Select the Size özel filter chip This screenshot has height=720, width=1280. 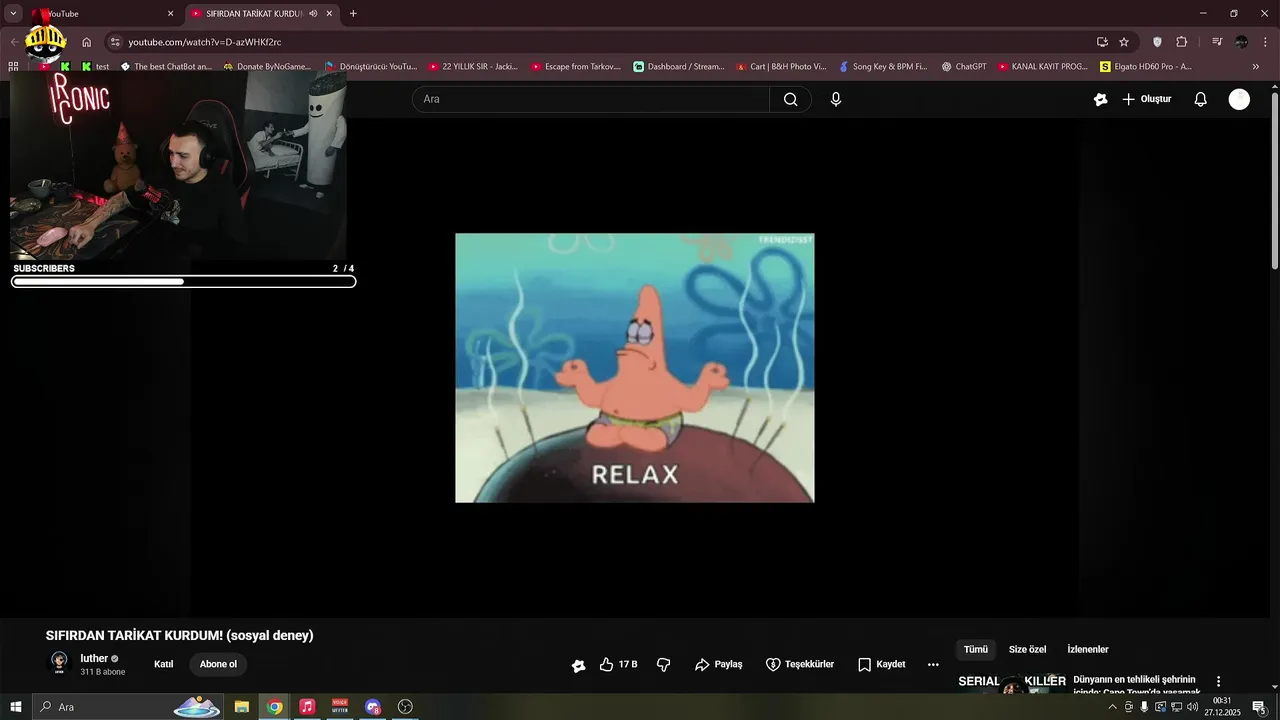(1027, 650)
